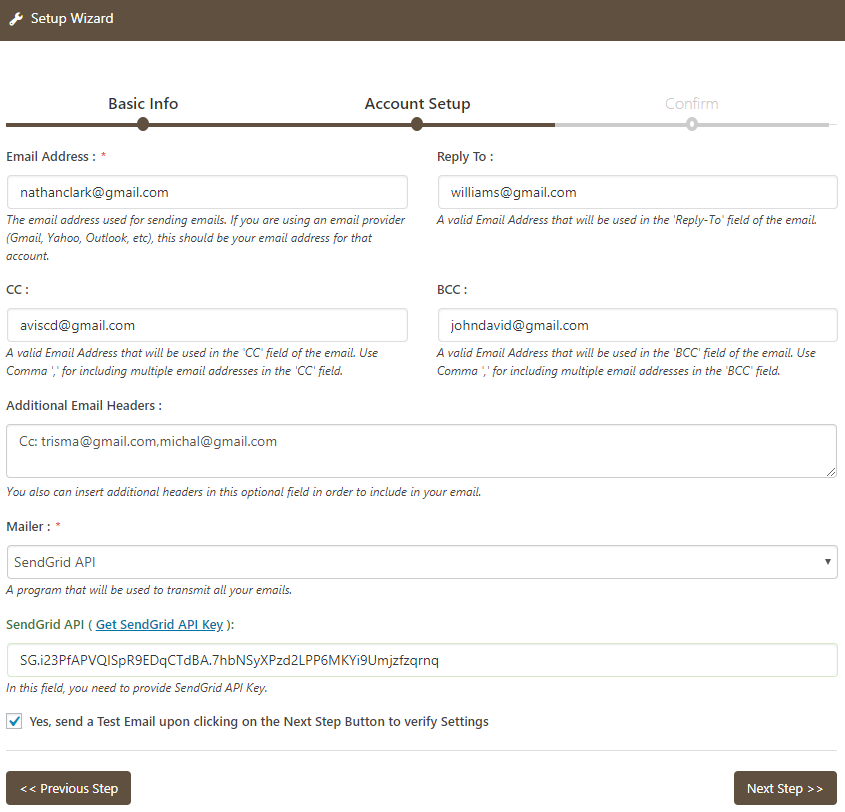Click the wizard progress bar line
This screenshot has height=812, width=845.
pos(280,125)
